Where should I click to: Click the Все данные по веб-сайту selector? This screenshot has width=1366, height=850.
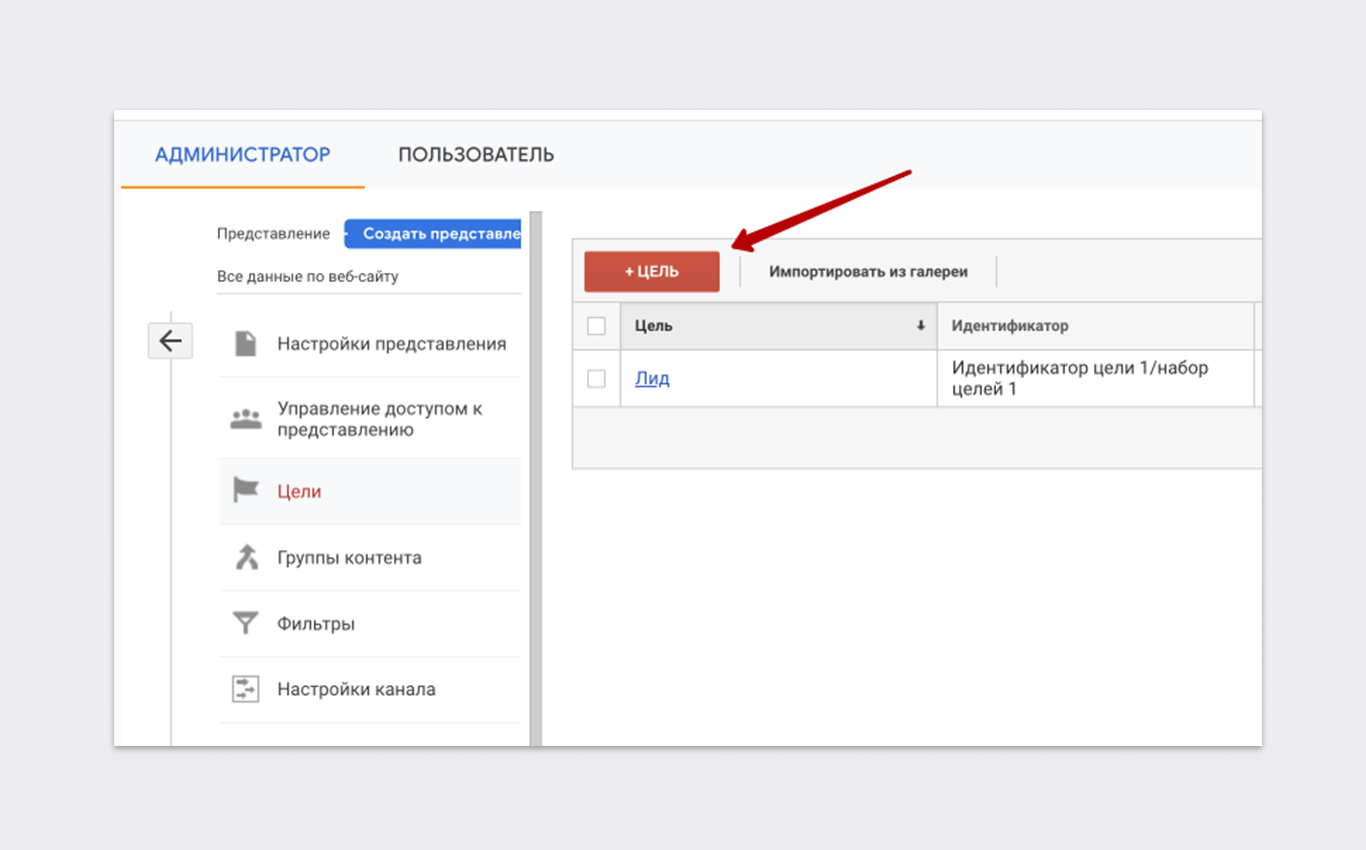click(369, 276)
